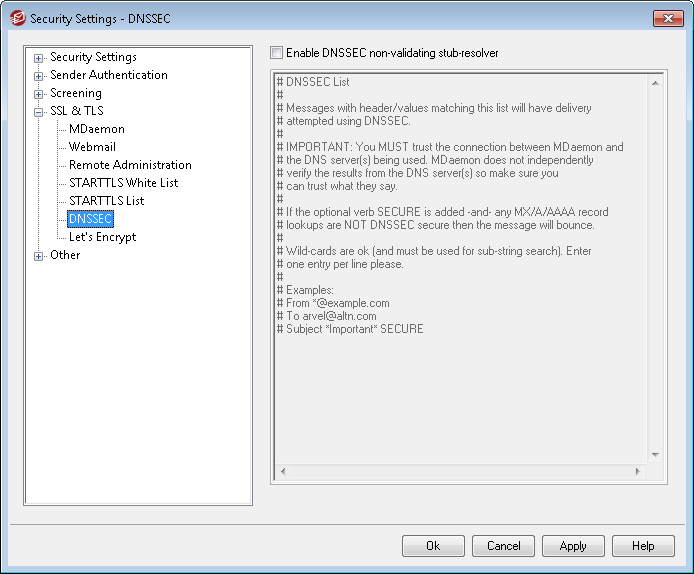This screenshot has height=574, width=694.
Task: Apply the DNSSEC settings
Action: (x=573, y=546)
